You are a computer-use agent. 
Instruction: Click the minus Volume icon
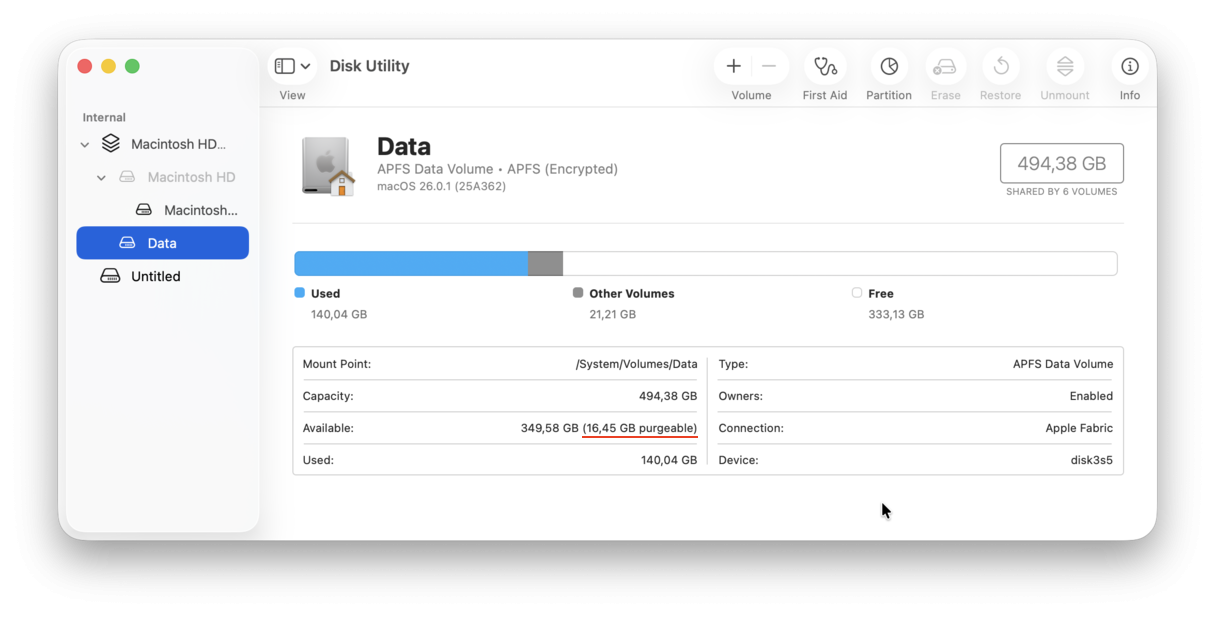768,66
